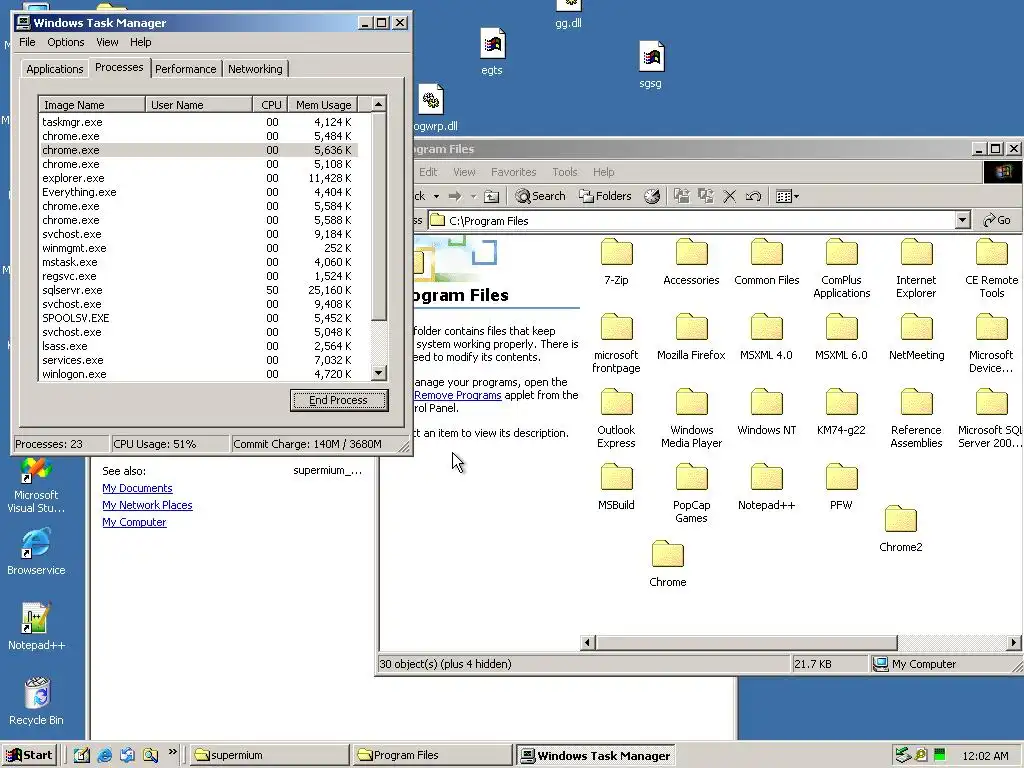Screen dimensions: 1024x768
Task: Toggle the Folders pane button
Action: pyautogui.click(x=605, y=196)
